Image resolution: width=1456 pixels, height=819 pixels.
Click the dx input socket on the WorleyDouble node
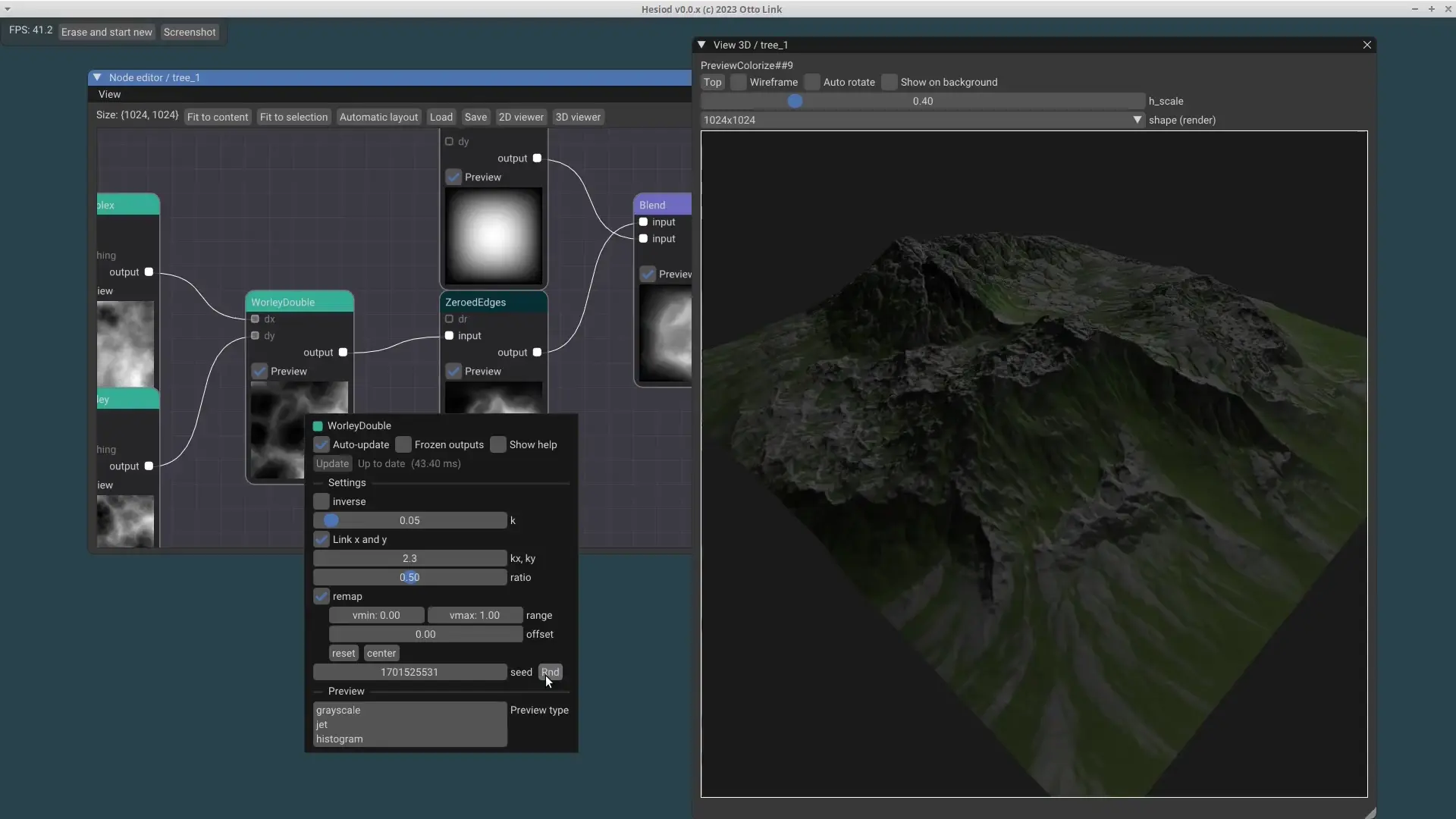(x=256, y=318)
